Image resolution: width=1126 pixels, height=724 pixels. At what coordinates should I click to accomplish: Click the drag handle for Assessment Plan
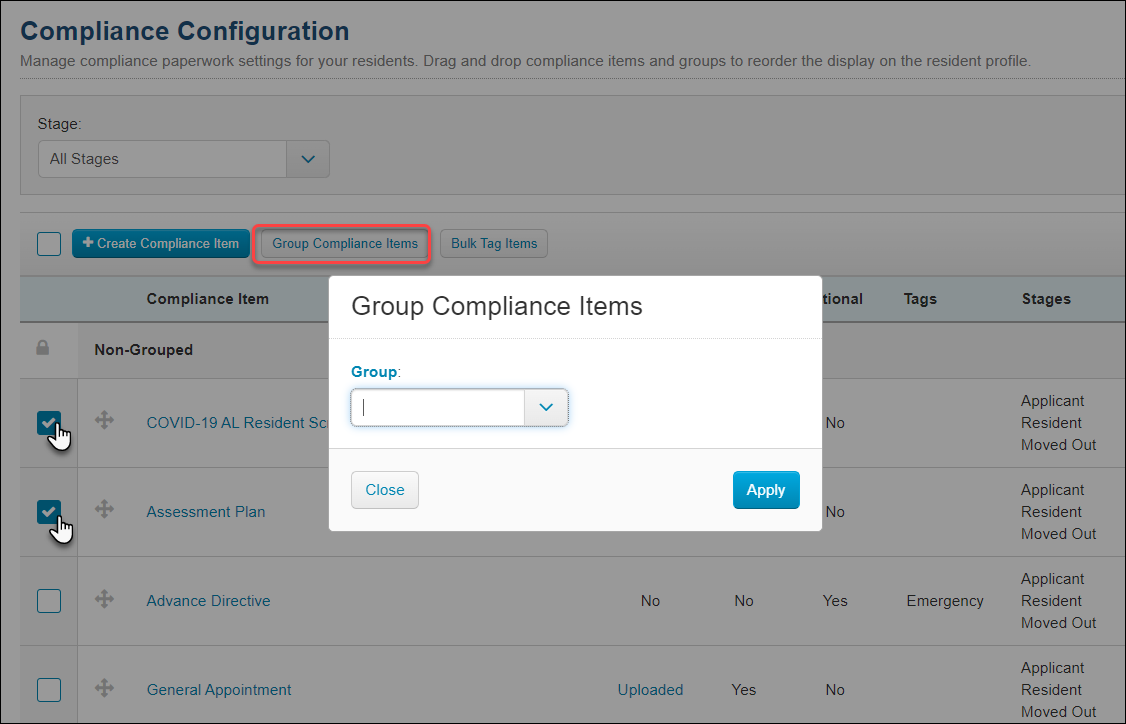click(x=104, y=509)
